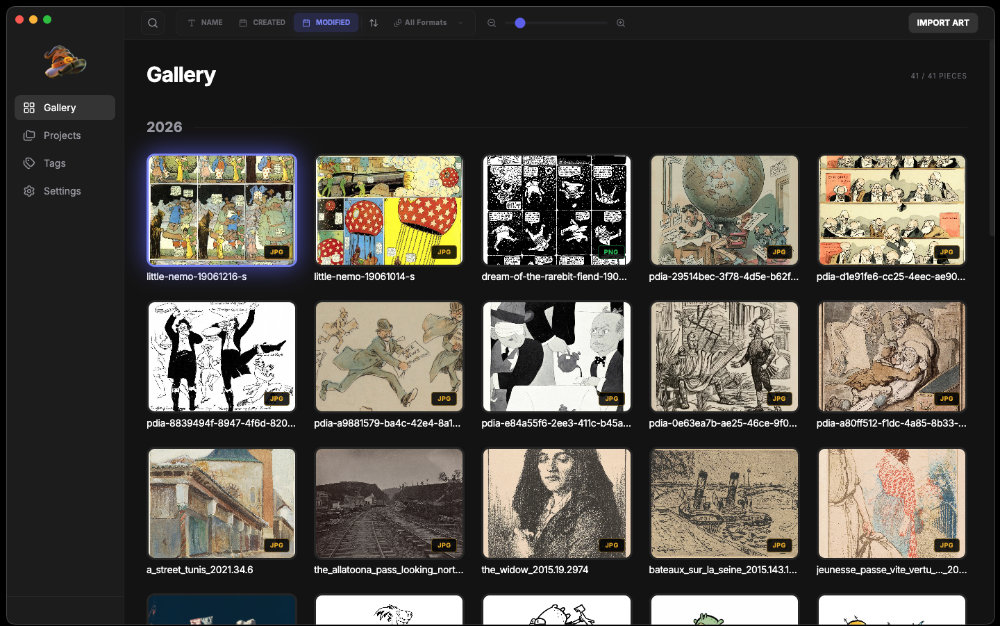Screen dimensions: 1000x626
Task: Sort gallery by Name
Action: coord(205,23)
